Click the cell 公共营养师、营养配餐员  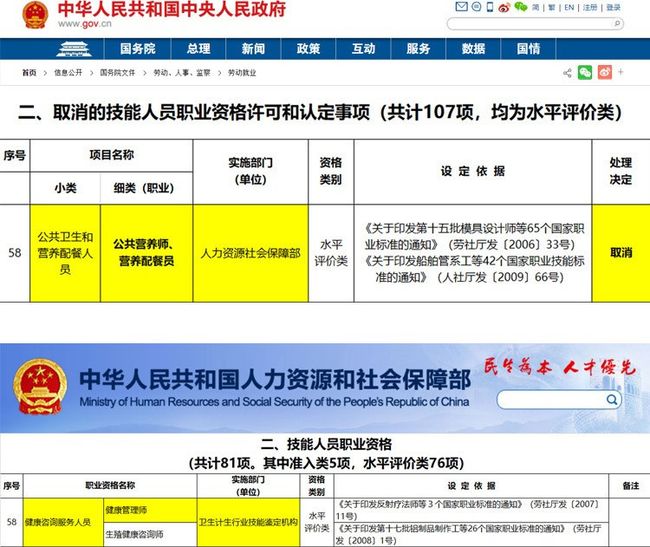146,253
